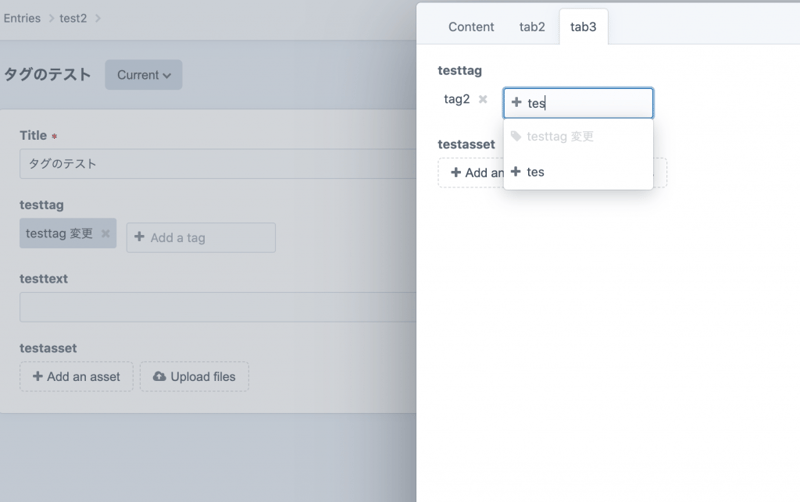800x502 pixels.
Task: Focus the Title text field
Action: pyautogui.click(x=215, y=164)
